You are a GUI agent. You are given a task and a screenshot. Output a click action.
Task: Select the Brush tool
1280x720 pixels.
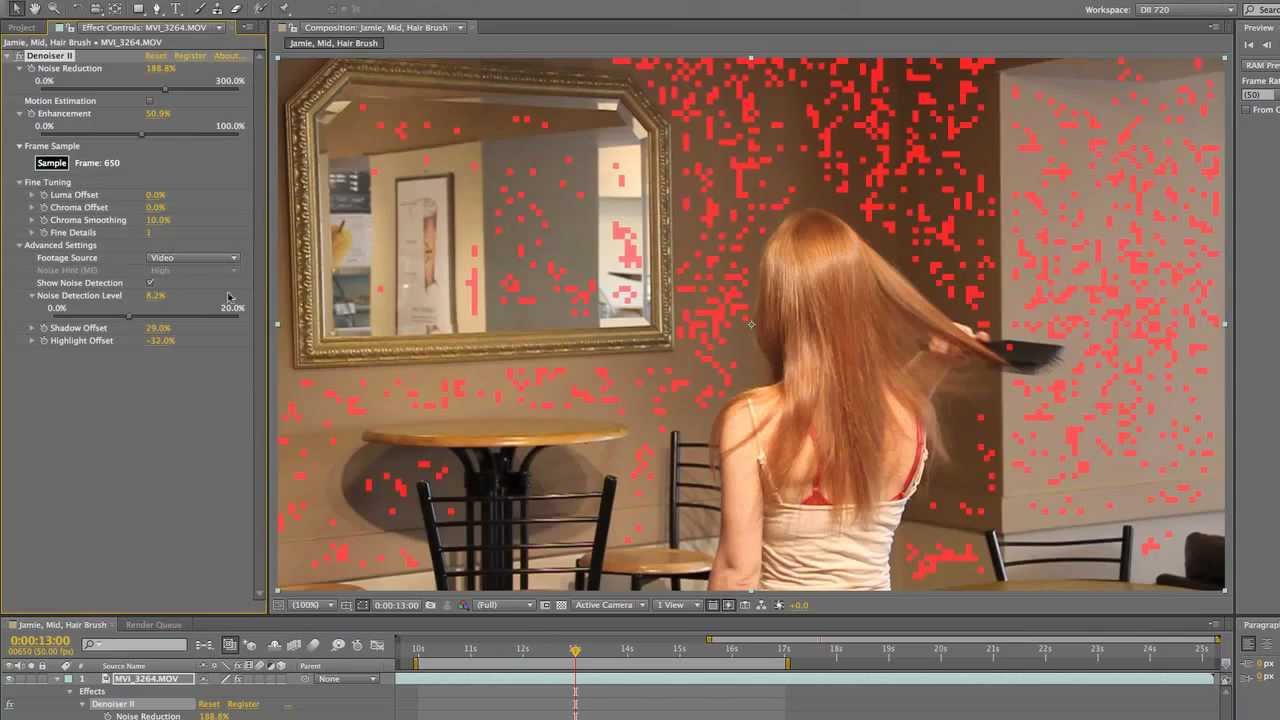tap(200, 8)
